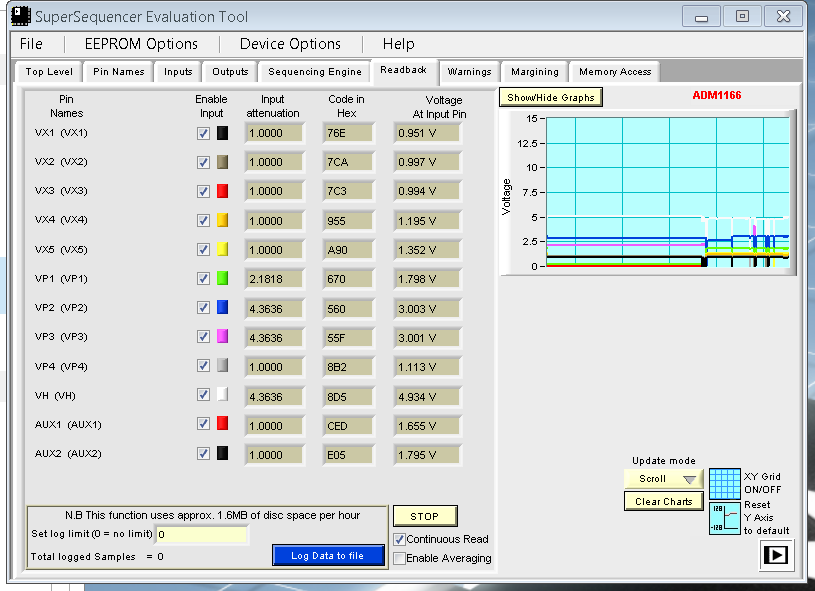Screen dimensions: 815x591
Task: Toggle the XY Grid ON/OFF icon
Action: point(725,483)
